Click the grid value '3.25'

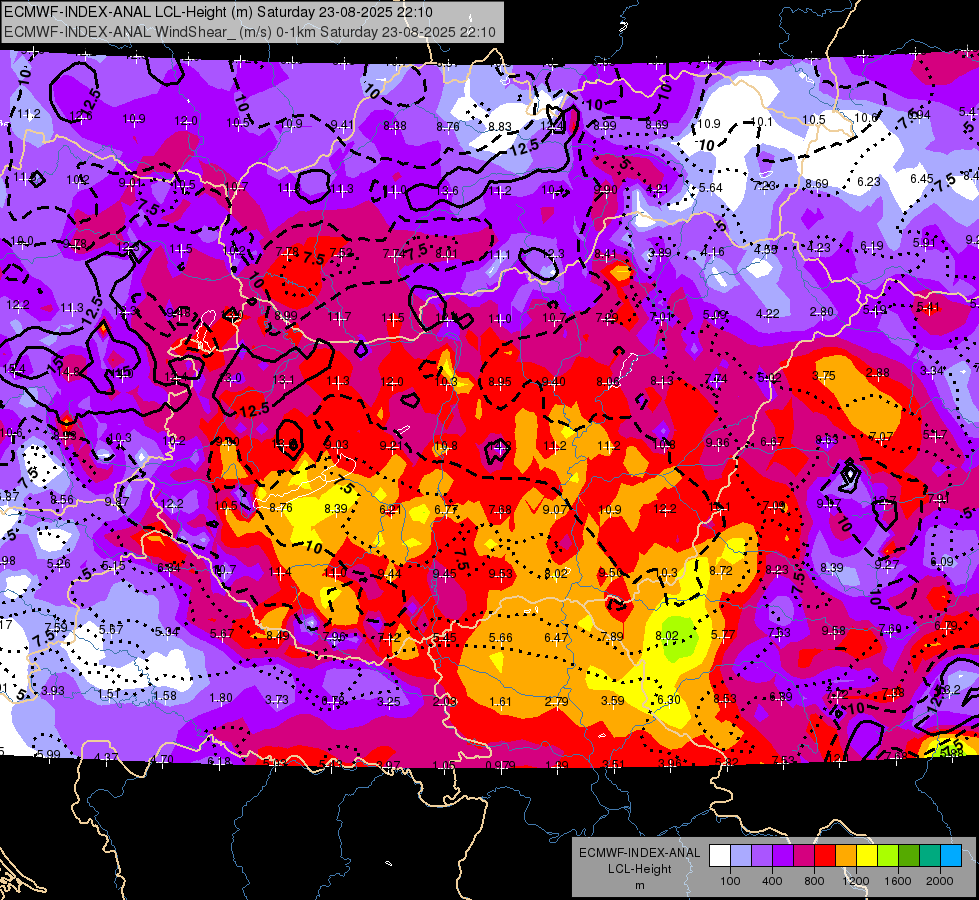tap(389, 701)
